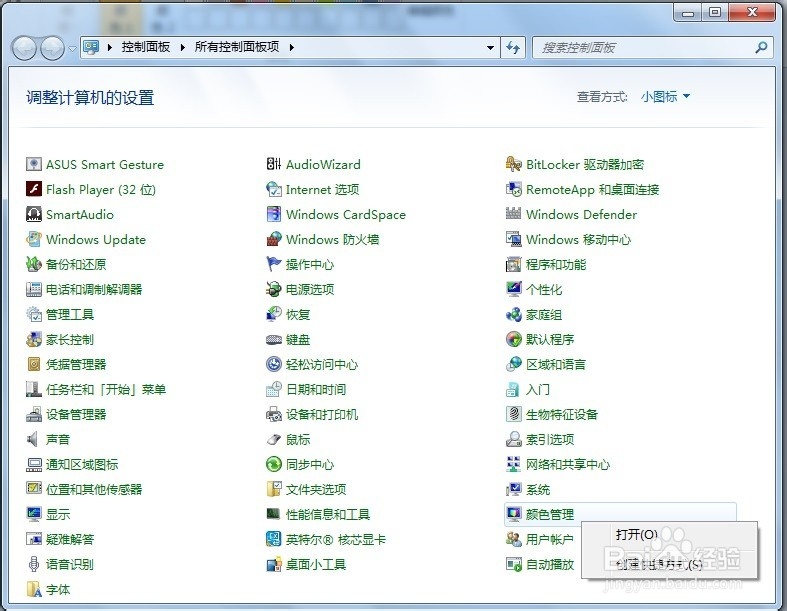Open the Internet 选项 icon
787x611 pixels.
pos(274,189)
